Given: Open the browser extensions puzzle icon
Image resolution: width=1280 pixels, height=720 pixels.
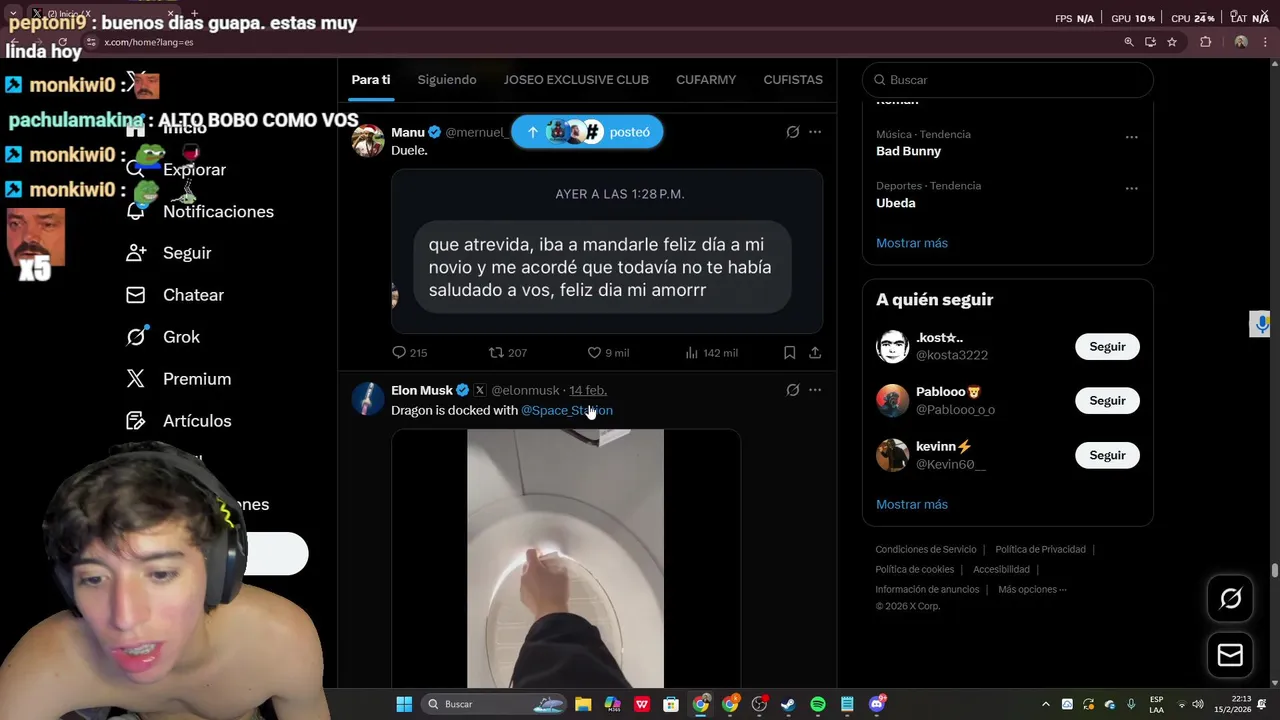Looking at the screenshot, I should click(1205, 42).
